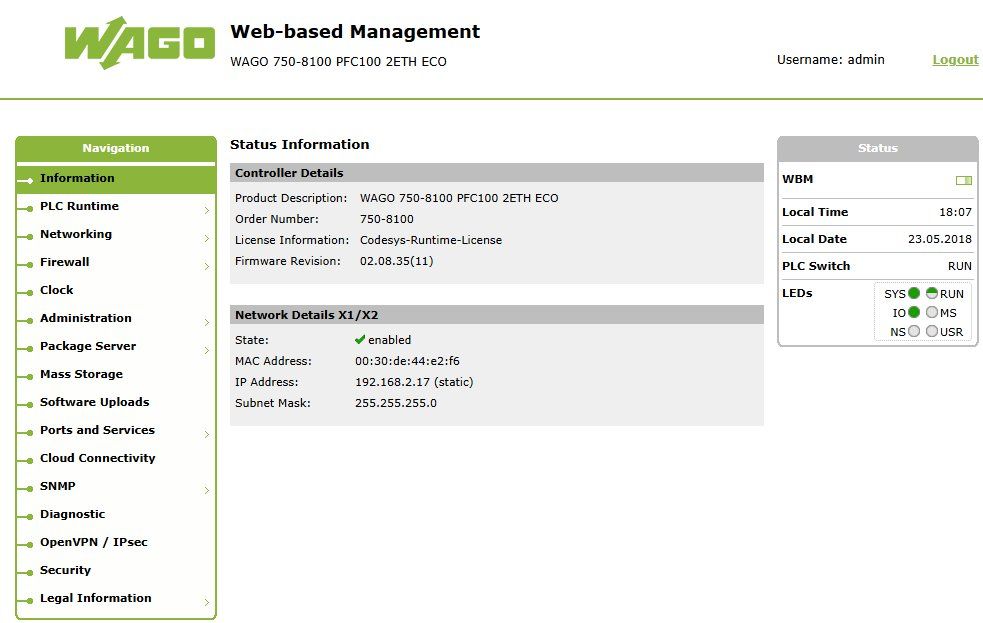Click the green enabled checkmark icon
Image resolution: width=983 pixels, height=623 pixels.
pyautogui.click(x=360, y=340)
